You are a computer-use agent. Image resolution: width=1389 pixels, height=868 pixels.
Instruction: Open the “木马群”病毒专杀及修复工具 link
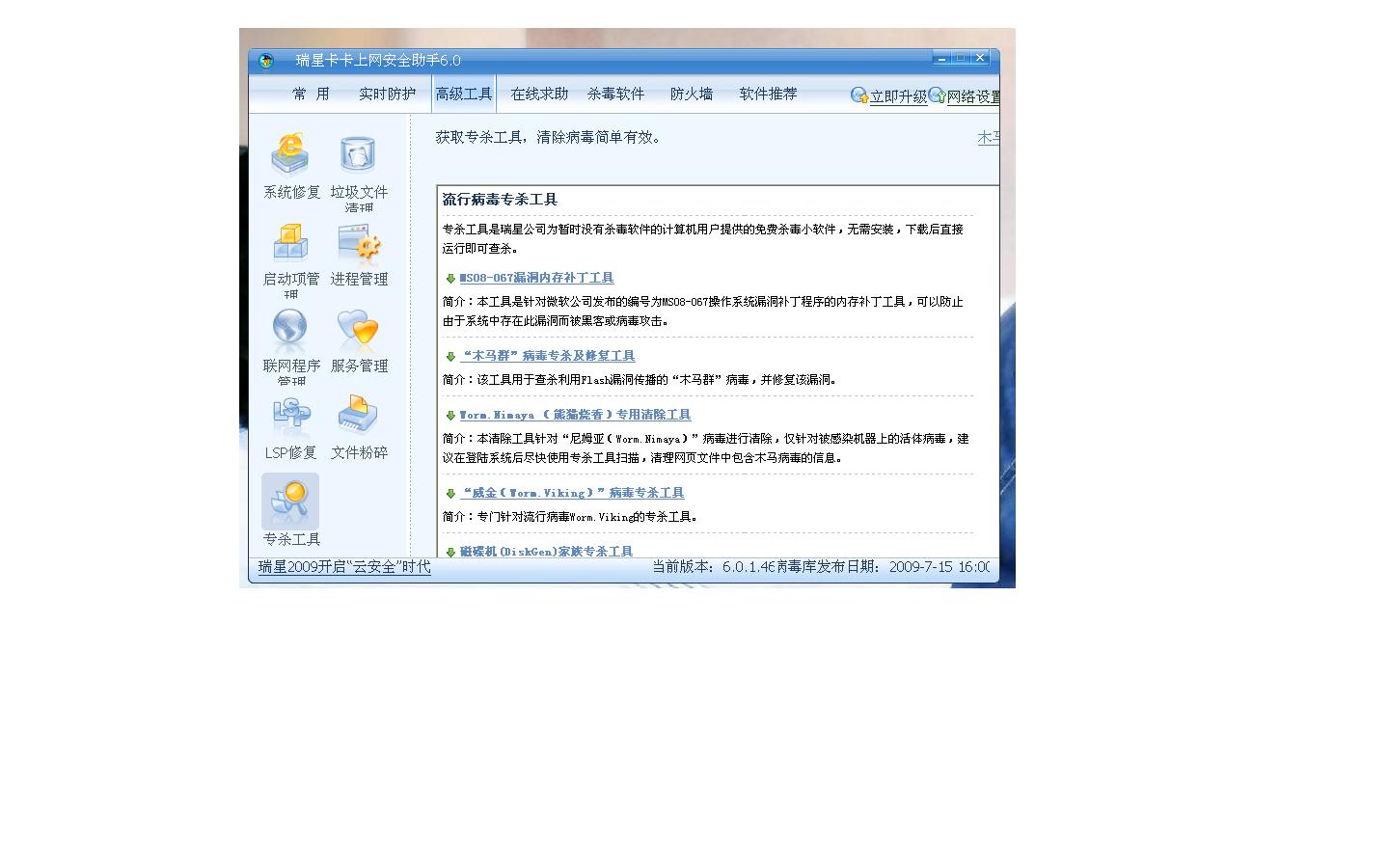click(547, 356)
